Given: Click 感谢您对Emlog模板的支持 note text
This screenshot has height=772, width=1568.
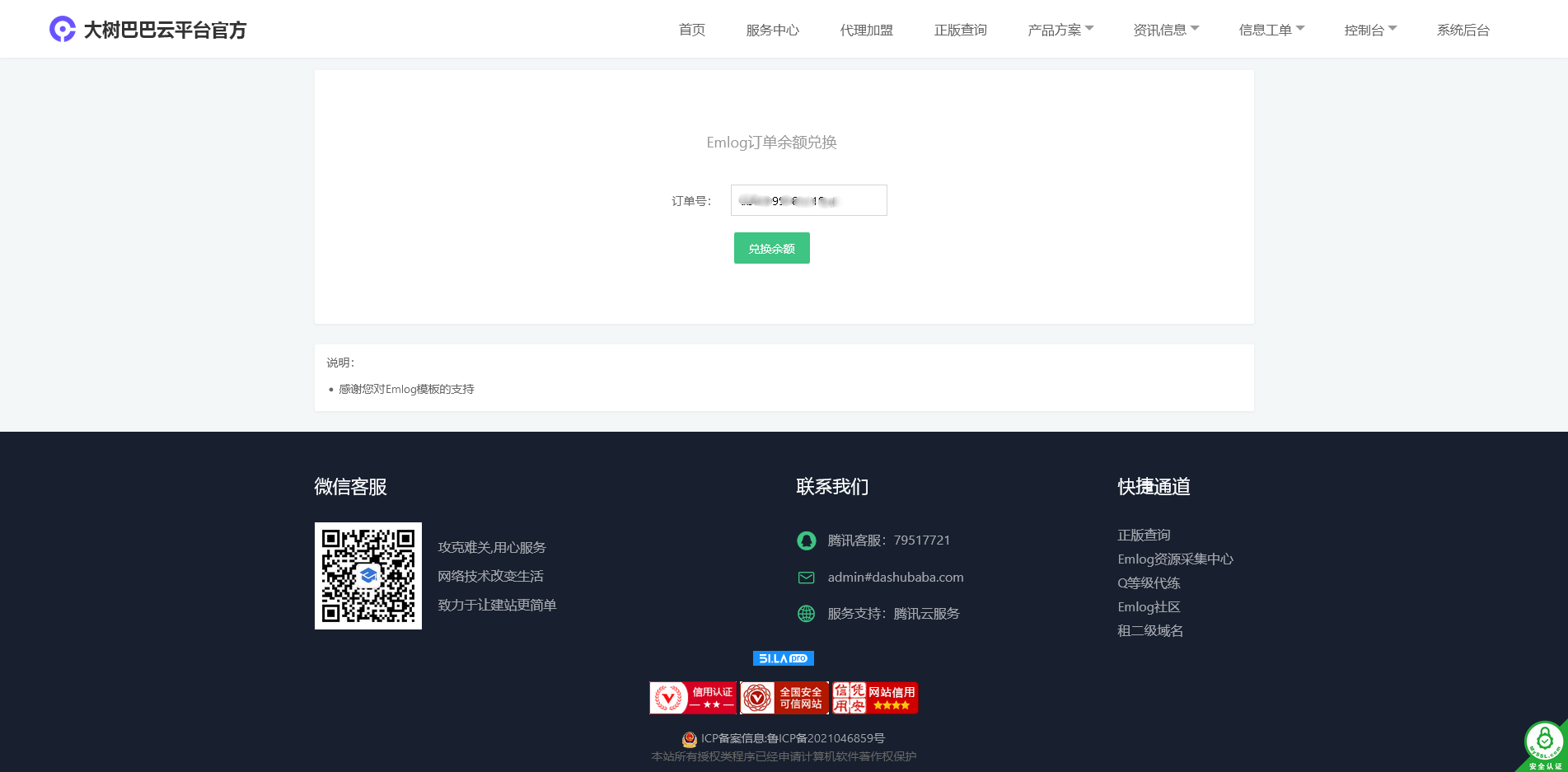Looking at the screenshot, I should (x=406, y=390).
